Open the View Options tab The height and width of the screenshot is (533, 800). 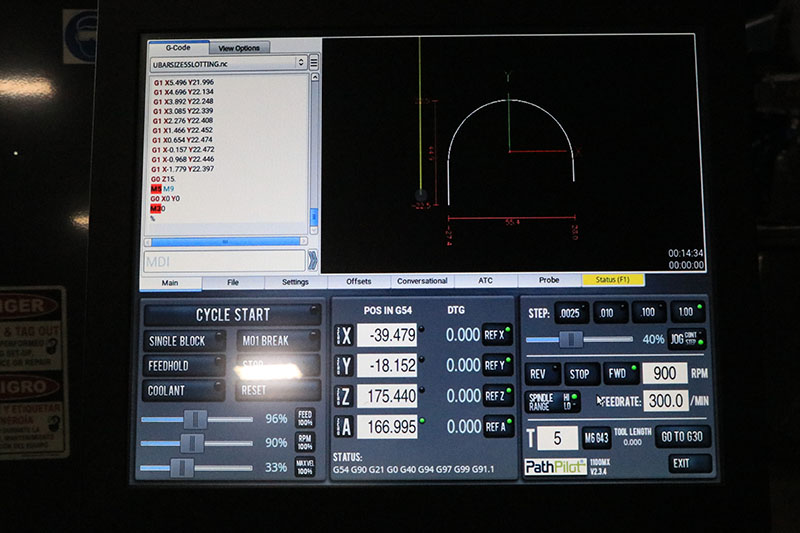pyautogui.click(x=239, y=47)
